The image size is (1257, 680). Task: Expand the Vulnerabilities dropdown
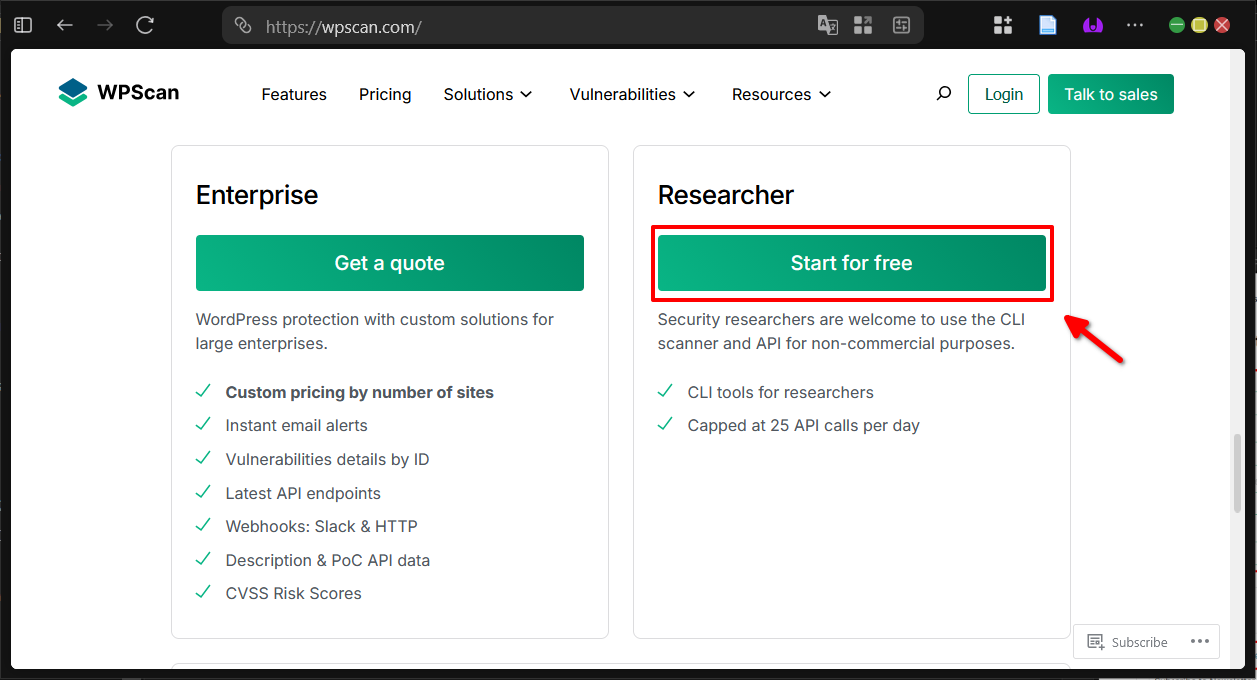pos(631,94)
